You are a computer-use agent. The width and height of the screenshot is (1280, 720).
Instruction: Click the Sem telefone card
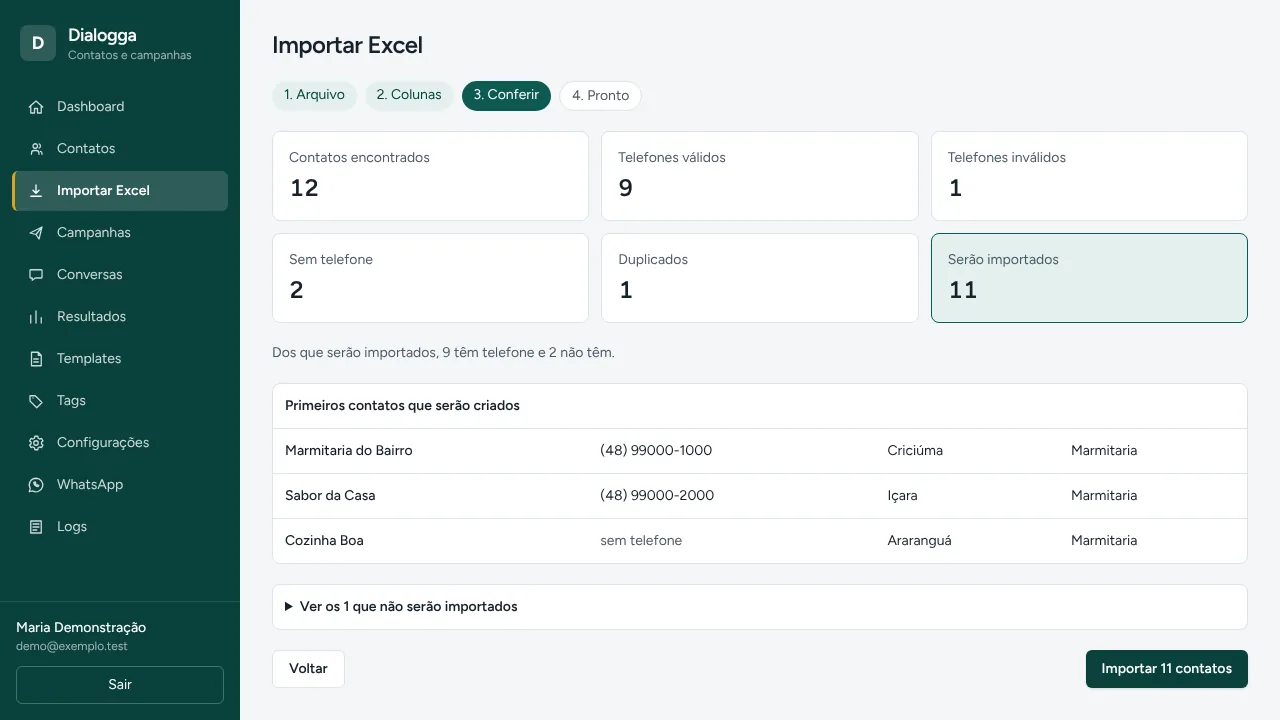click(x=430, y=278)
